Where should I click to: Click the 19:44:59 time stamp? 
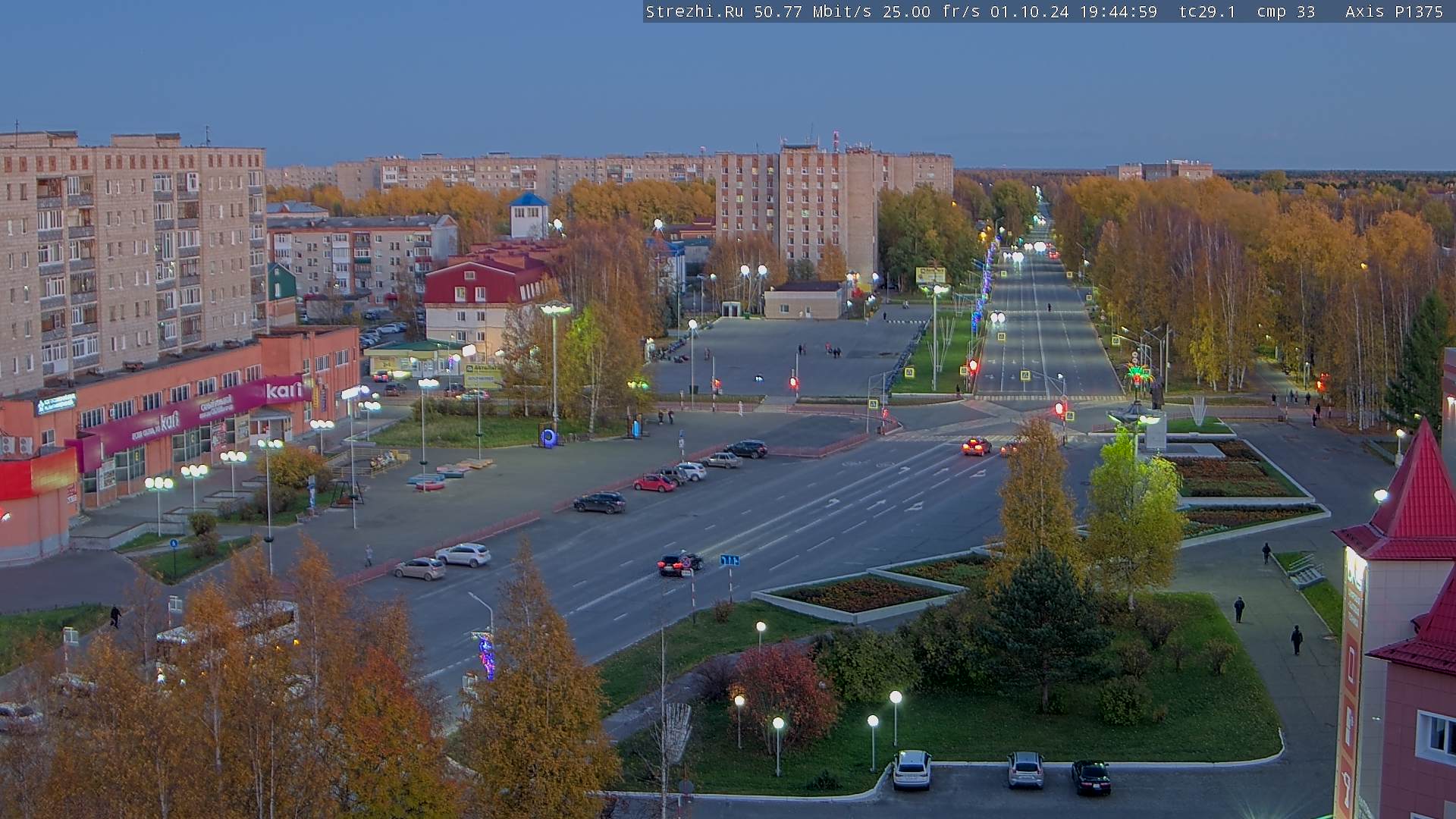[x=1118, y=12]
